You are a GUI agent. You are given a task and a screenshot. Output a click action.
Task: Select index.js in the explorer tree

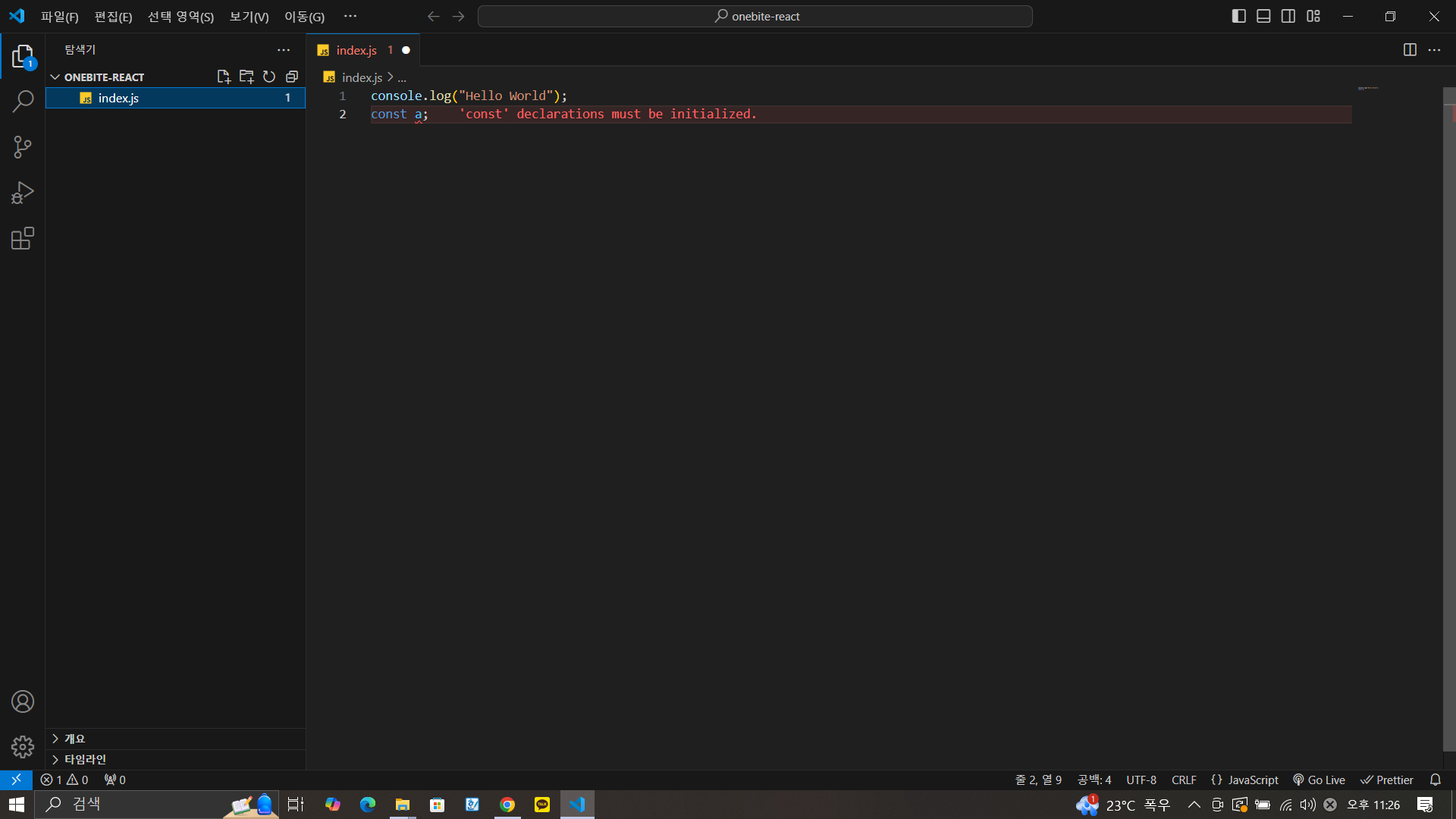(x=176, y=98)
